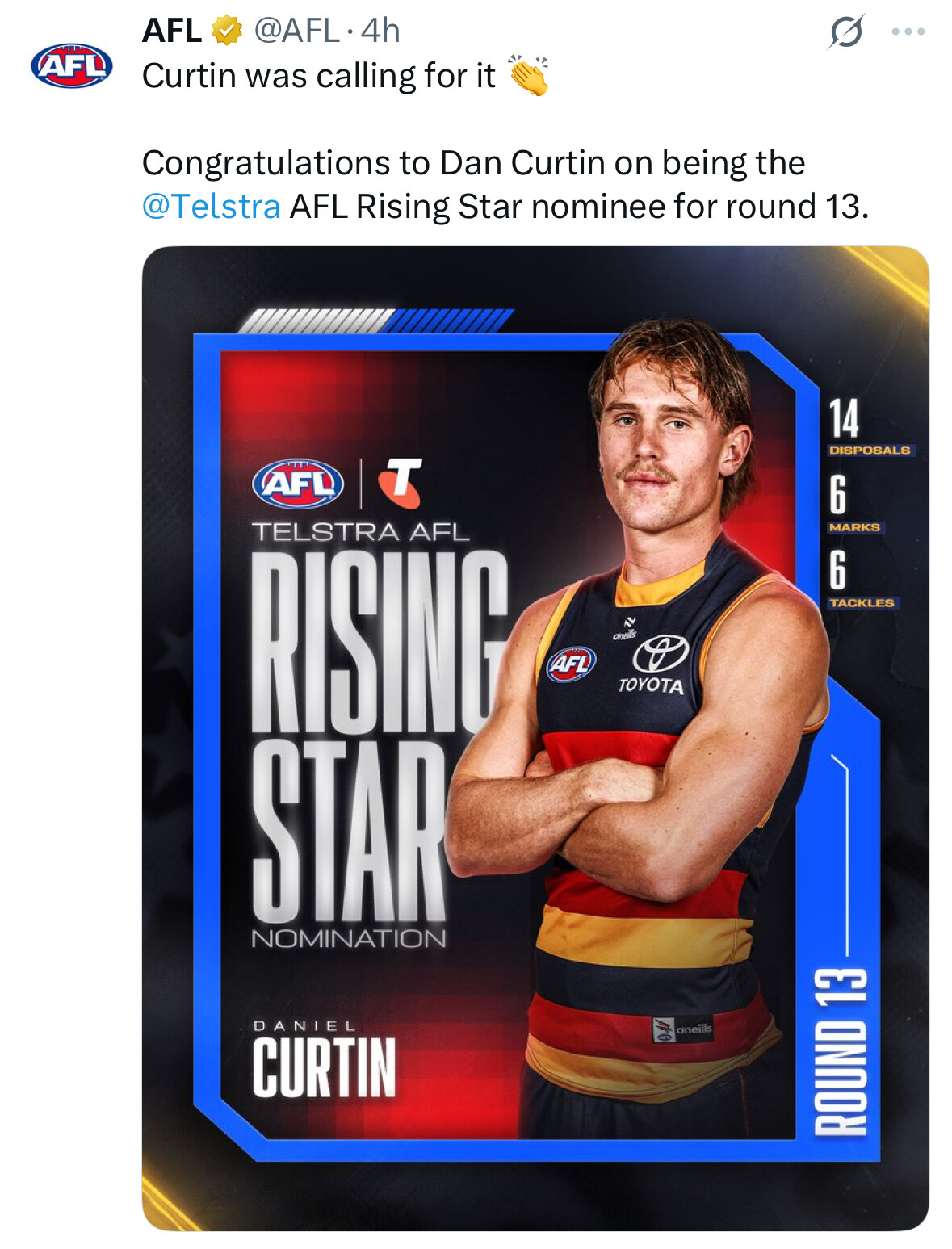
Task: Click the Telstra T logo in the graphic
Action: 400,483
